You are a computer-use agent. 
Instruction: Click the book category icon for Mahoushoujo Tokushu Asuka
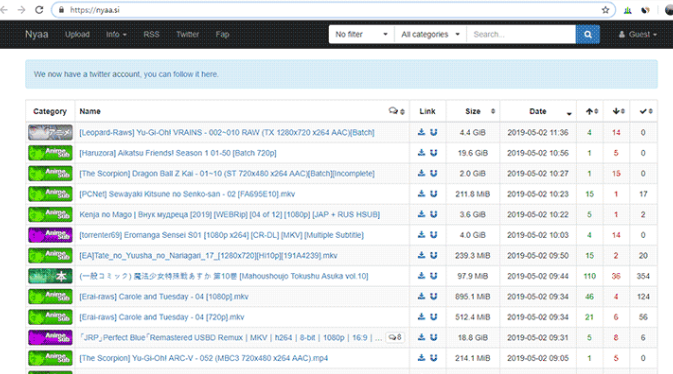click(x=50, y=276)
